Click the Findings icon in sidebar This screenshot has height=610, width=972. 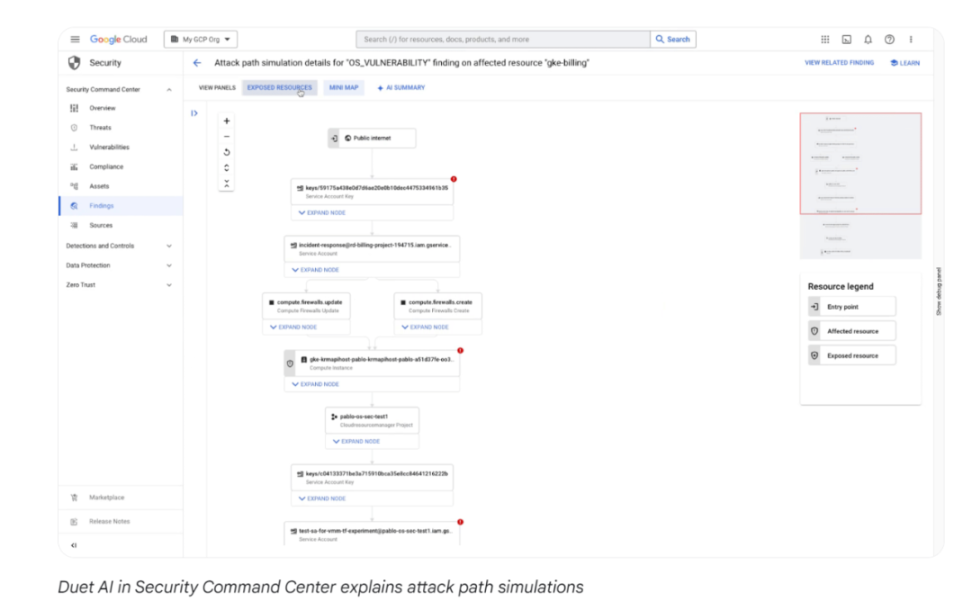tap(74, 206)
